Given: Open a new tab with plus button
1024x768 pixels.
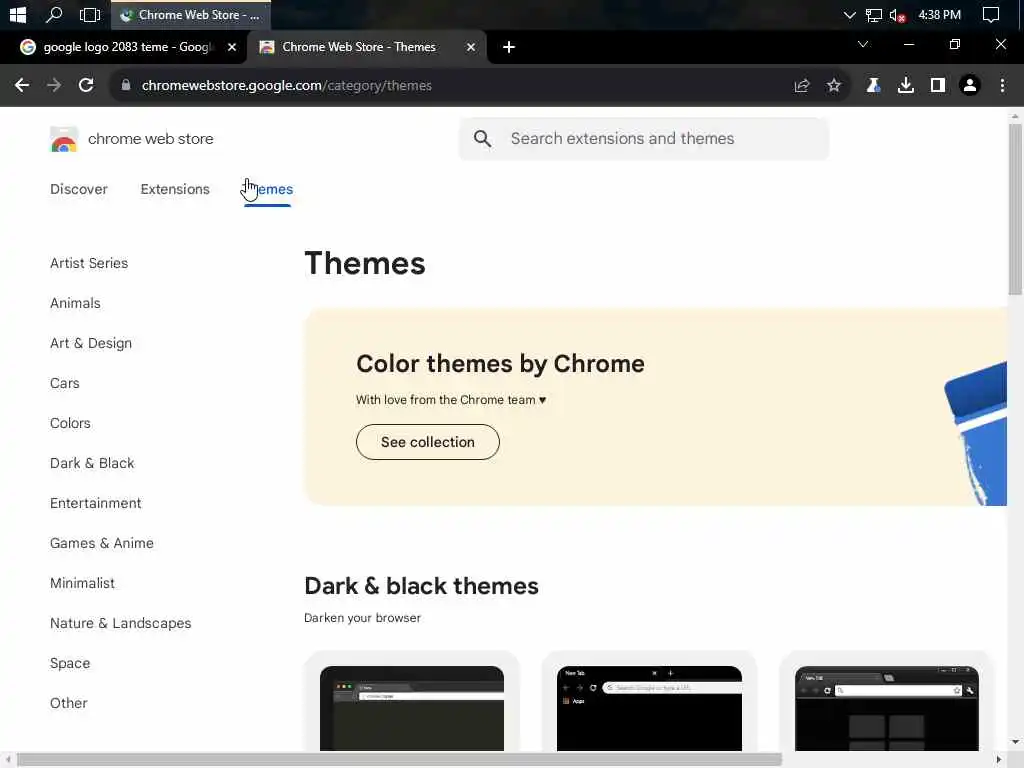Looking at the screenshot, I should 509,47.
